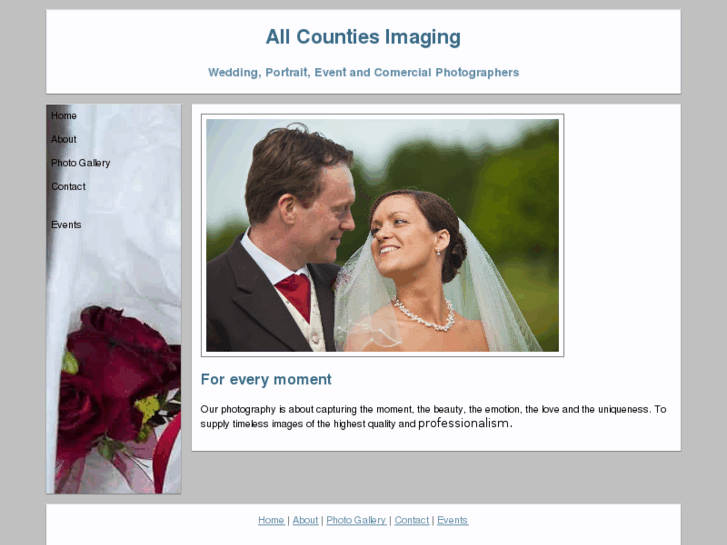Select Contact in the sidebar menu
The width and height of the screenshot is (727, 545).
tap(68, 186)
